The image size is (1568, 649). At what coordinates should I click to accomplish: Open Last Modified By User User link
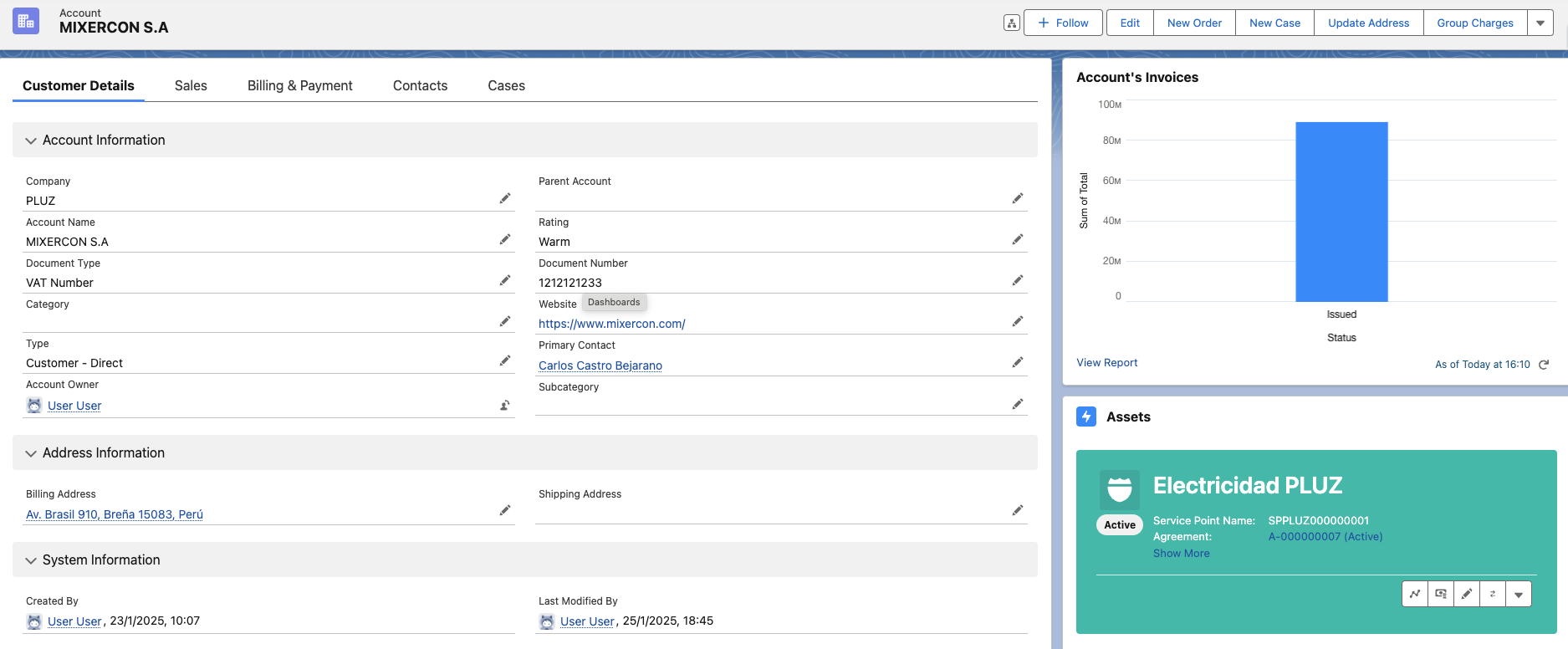coord(587,621)
